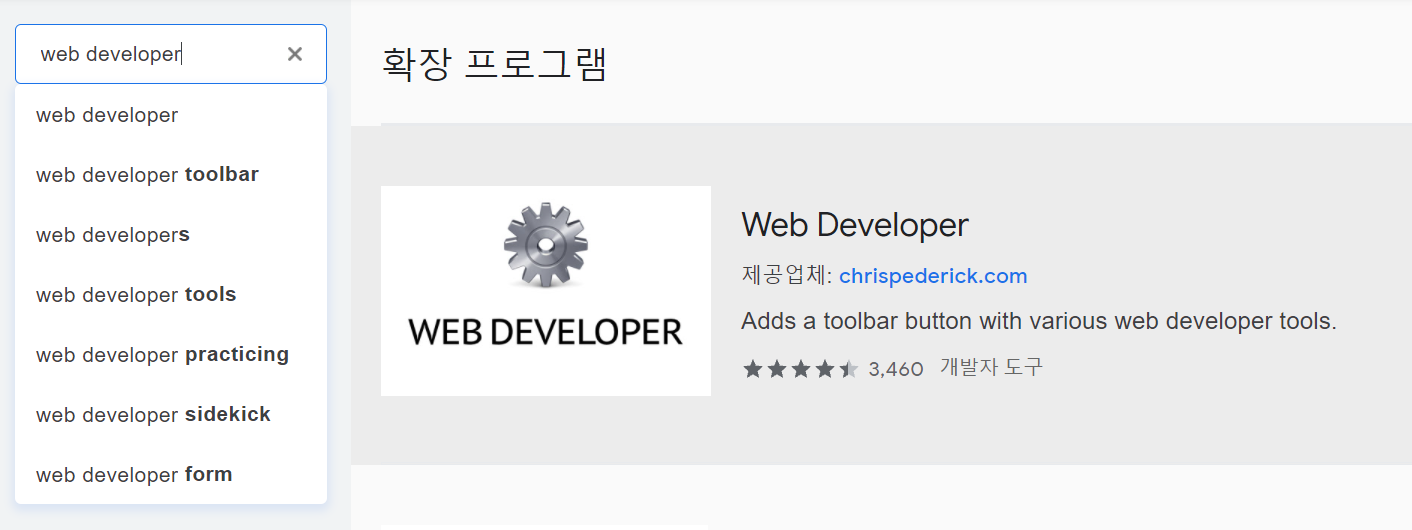
Task: Click the star rating of Web Developer
Action: pyautogui.click(x=800, y=369)
